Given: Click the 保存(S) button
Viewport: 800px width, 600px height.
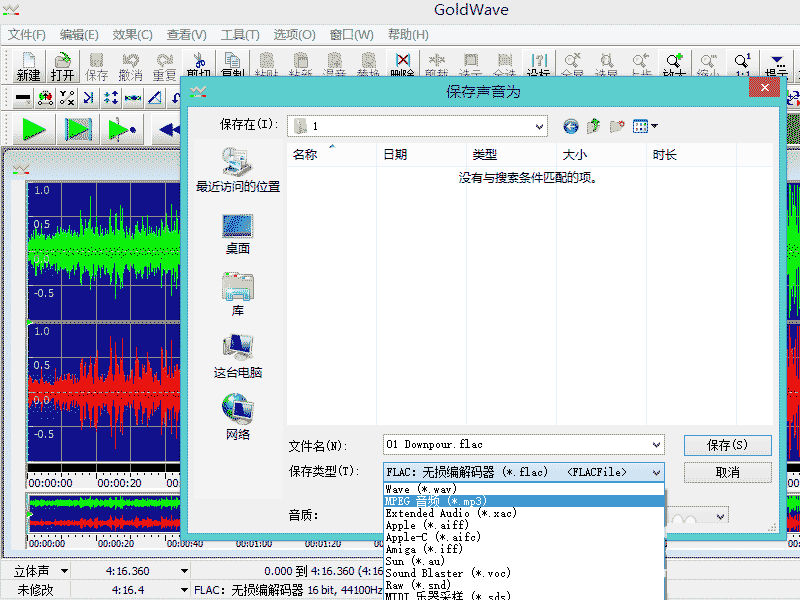Looking at the screenshot, I should pyautogui.click(x=727, y=445).
